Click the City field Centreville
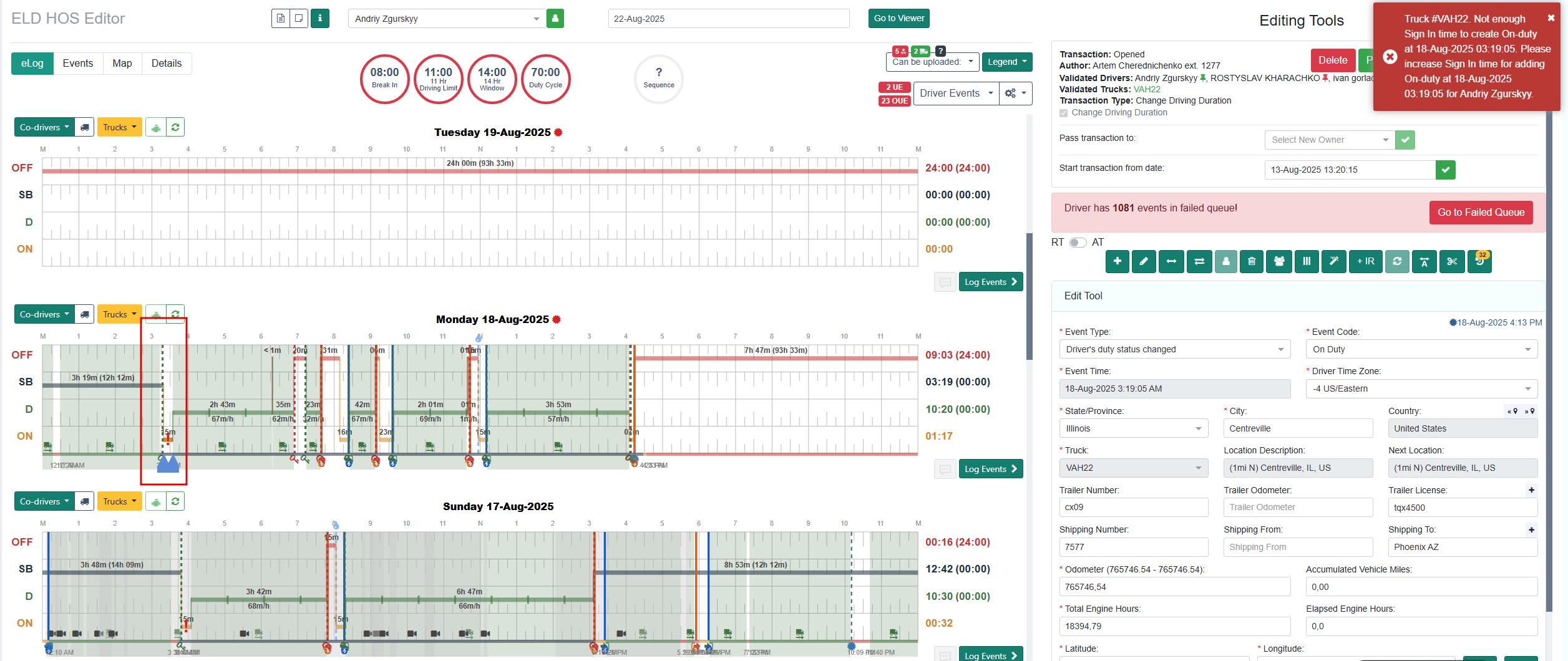 [1298, 428]
